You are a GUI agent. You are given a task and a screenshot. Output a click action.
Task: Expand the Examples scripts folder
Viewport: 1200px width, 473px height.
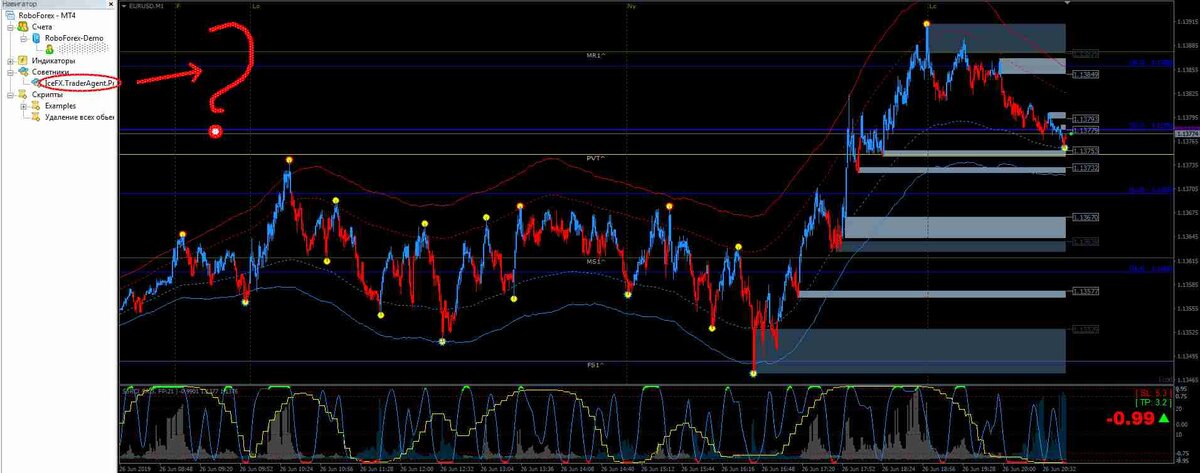click(23, 106)
